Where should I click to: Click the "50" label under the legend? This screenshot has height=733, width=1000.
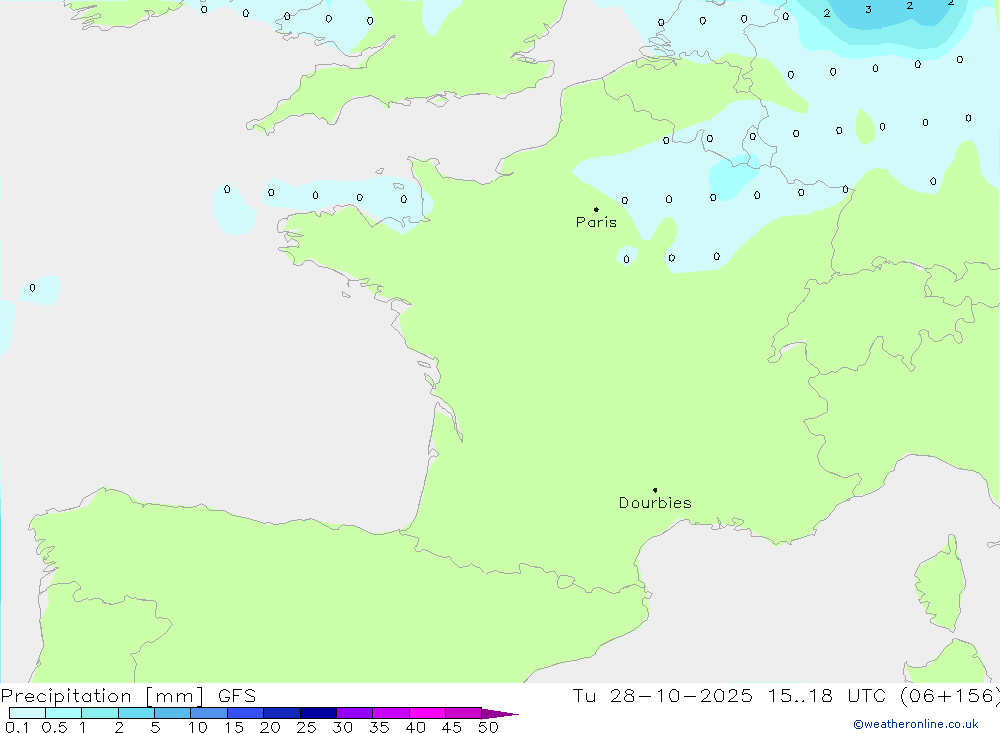(487, 727)
